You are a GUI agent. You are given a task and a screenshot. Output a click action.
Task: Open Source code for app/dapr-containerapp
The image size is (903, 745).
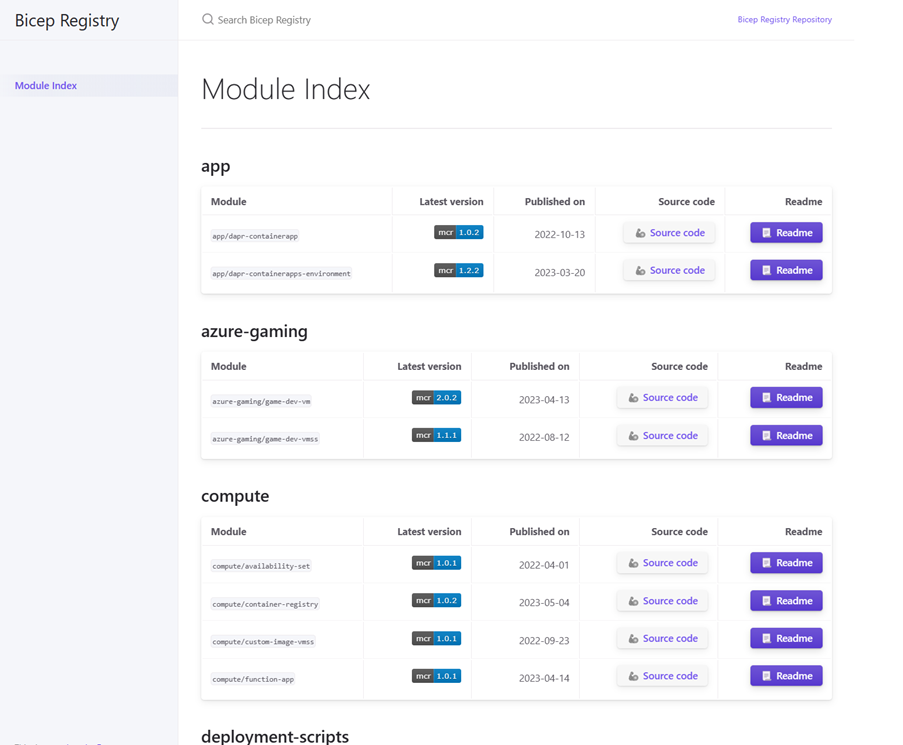coord(669,233)
